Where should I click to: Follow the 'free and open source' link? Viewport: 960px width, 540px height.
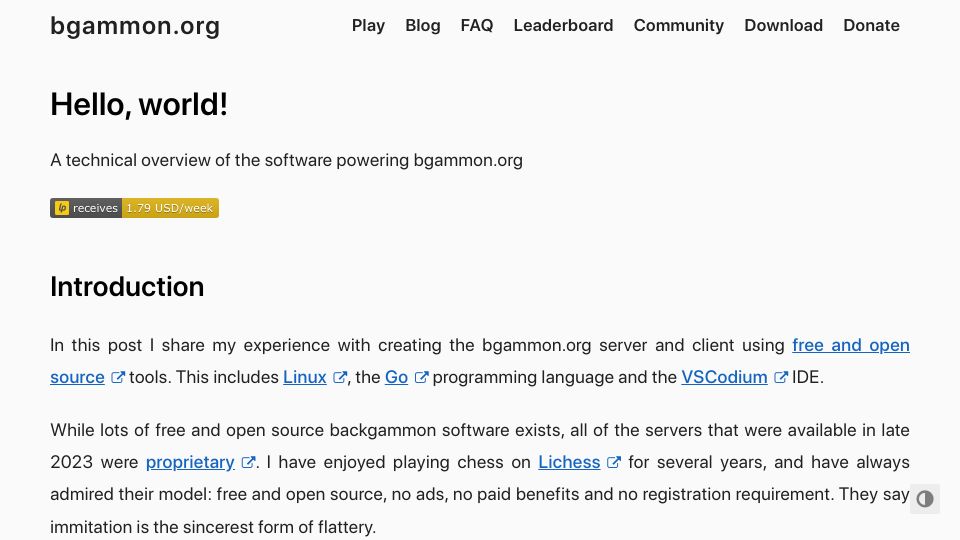[850, 345]
